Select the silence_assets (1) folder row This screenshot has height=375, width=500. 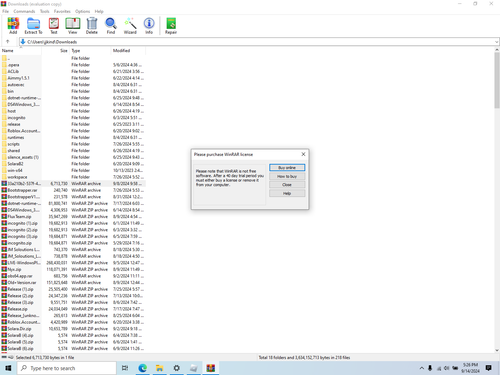73,157
